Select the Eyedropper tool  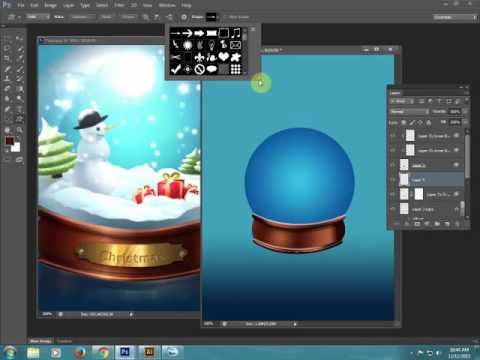point(19,59)
